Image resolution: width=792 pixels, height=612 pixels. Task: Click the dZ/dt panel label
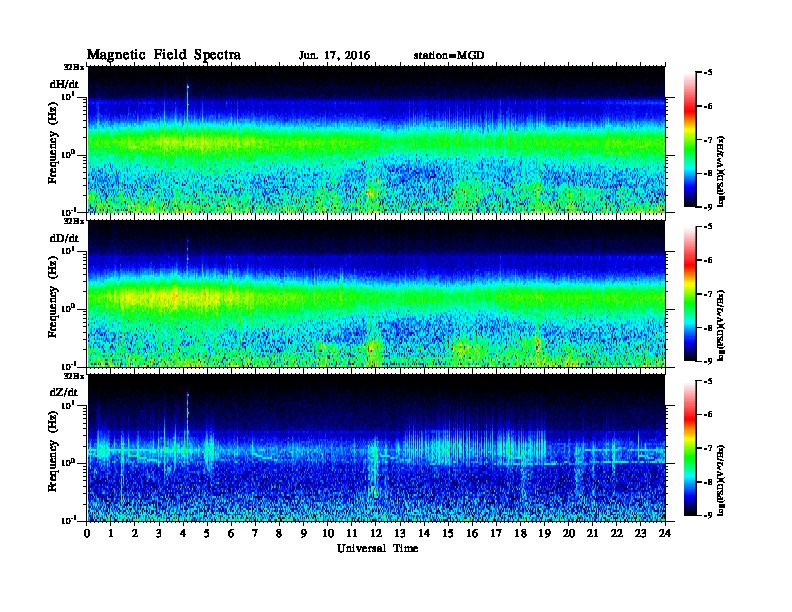point(64,392)
